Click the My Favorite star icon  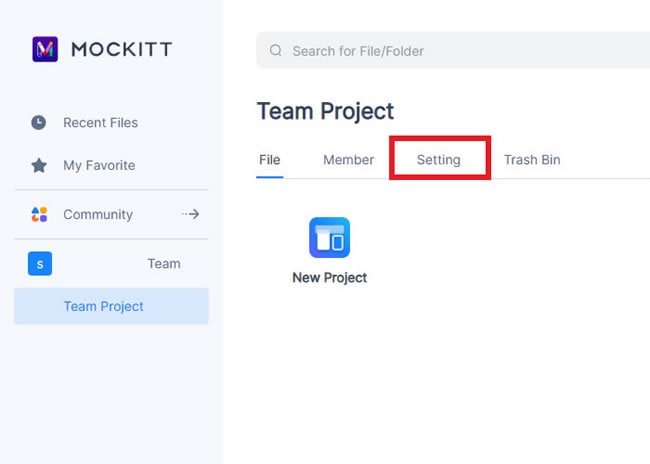[39, 165]
